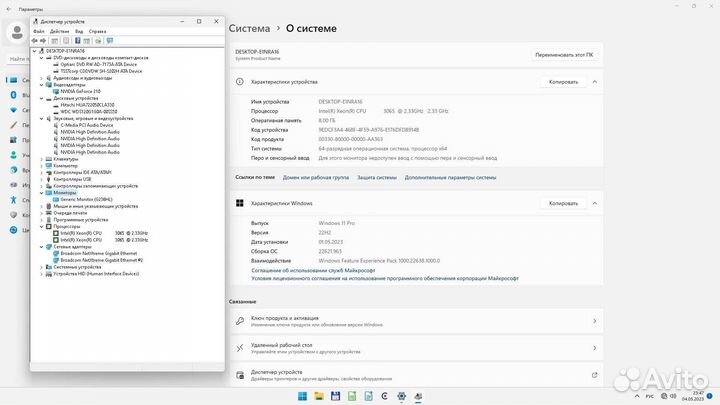Select 'Hitachi HUA722050CLA330' disk drive
This screenshot has height=405, width=720.
click(x=87, y=105)
